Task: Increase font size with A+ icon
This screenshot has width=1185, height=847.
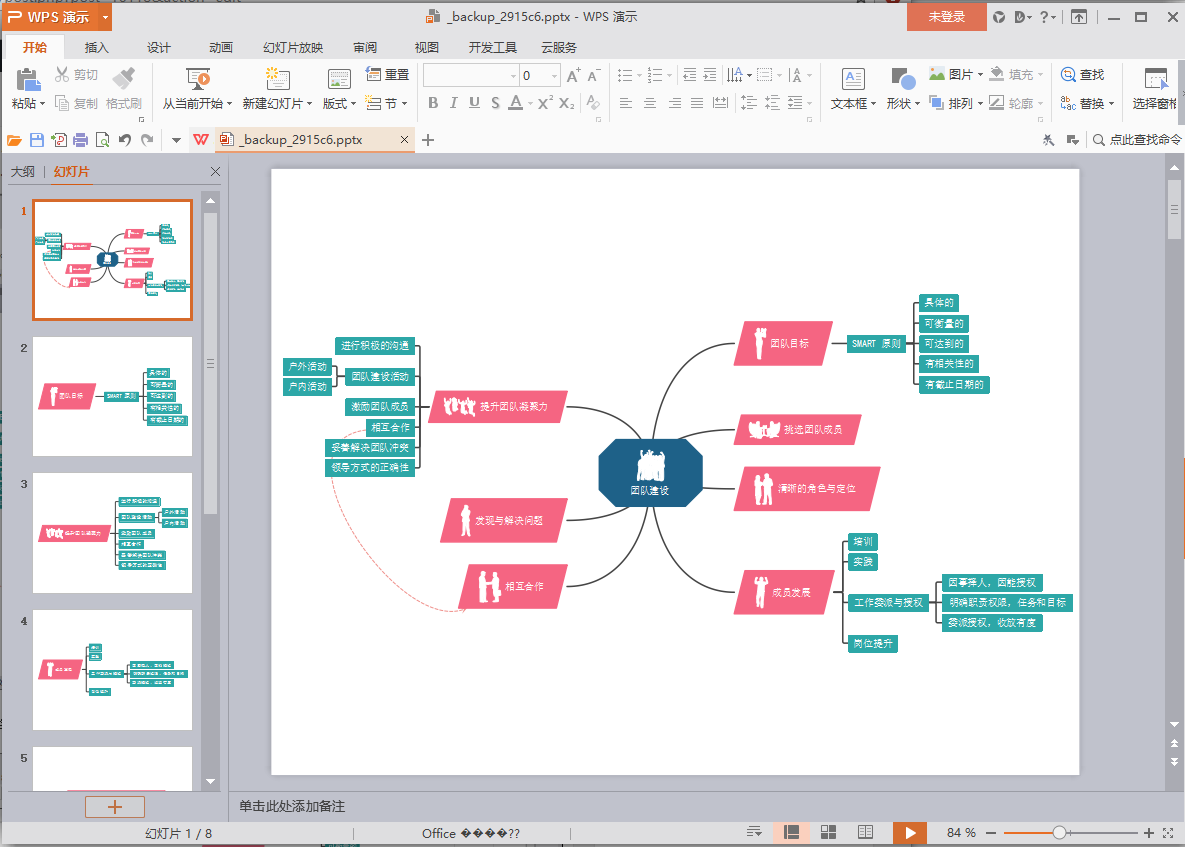Action: tap(574, 75)
